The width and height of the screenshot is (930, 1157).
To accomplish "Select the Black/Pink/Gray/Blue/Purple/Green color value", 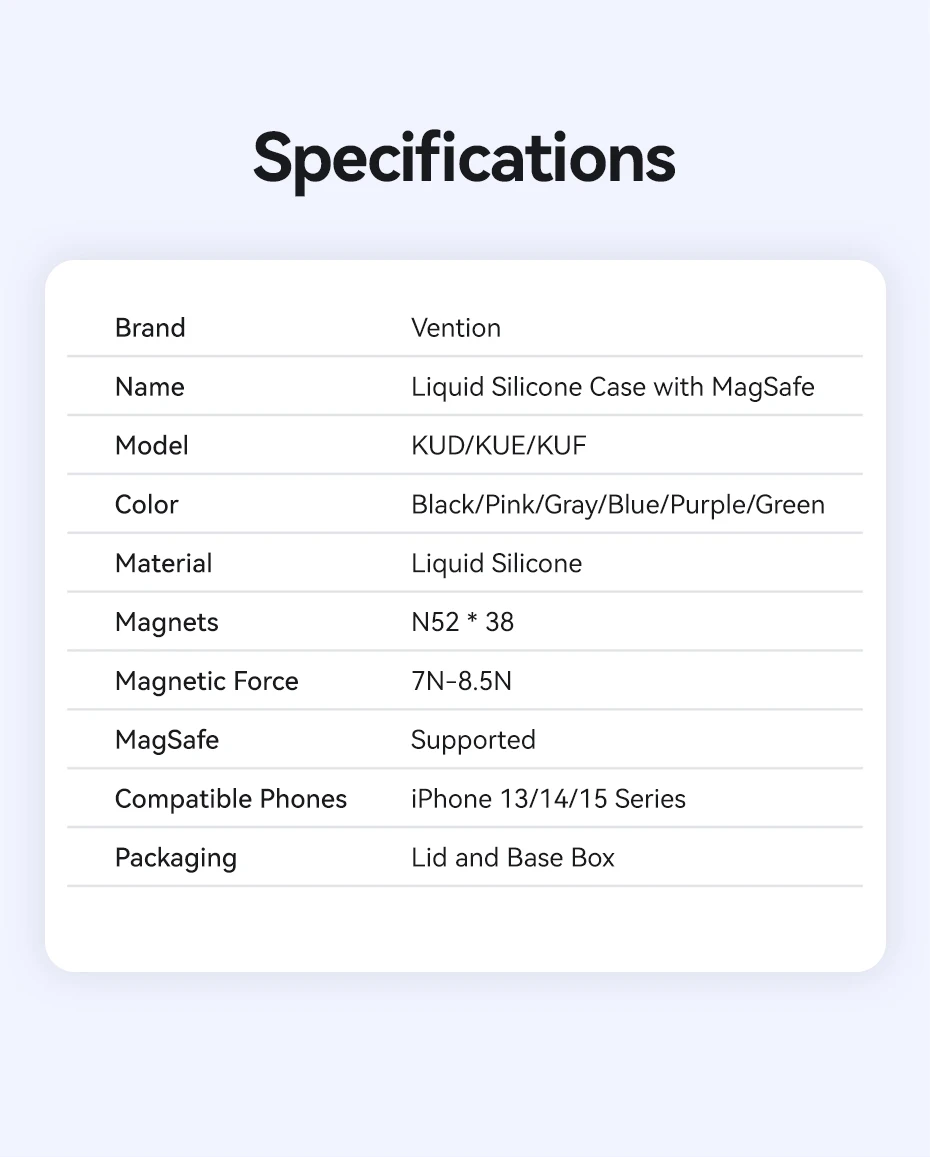I will point(617,505).
